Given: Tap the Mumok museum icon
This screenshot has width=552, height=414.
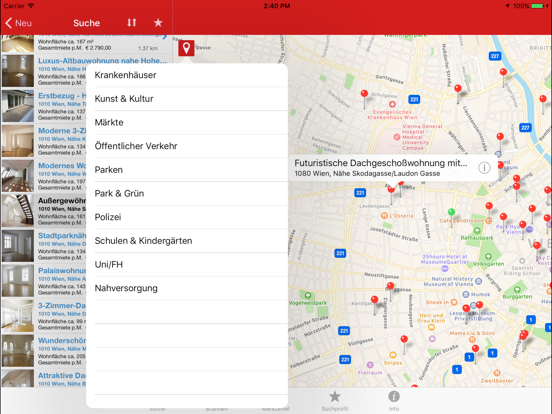Looking at the screenshot, I should coord(466,294).
